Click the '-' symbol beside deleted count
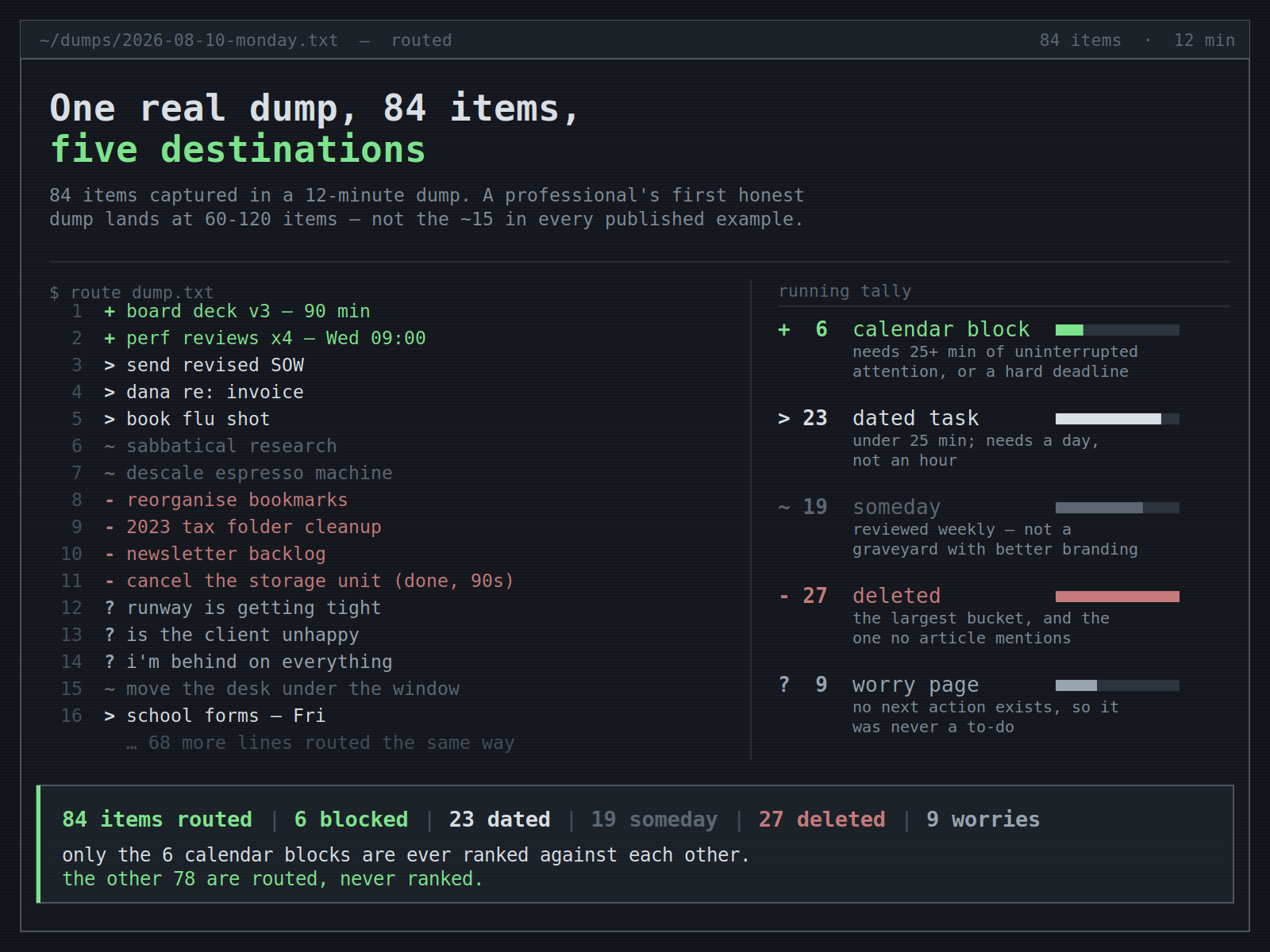Screen dimensions: 1270x952 pos(784,596)
